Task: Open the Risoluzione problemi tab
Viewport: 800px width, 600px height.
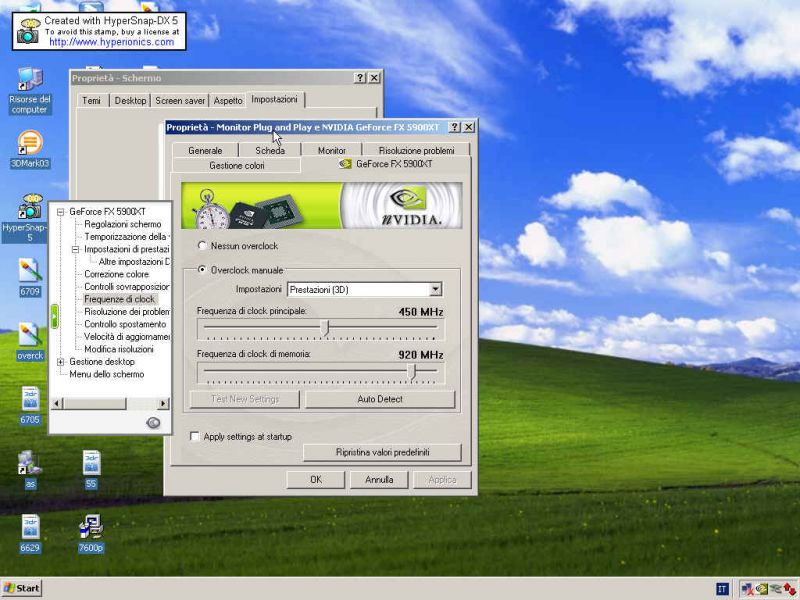Action: (416, 150)
